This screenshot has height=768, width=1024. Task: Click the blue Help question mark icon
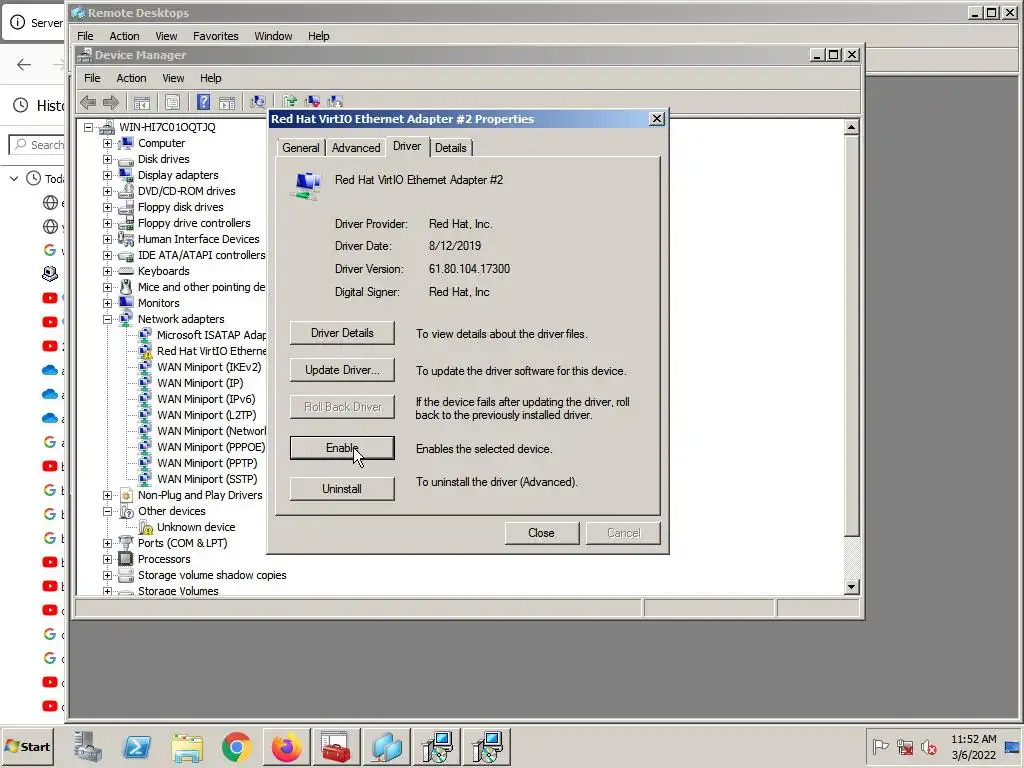pos(204,102)
